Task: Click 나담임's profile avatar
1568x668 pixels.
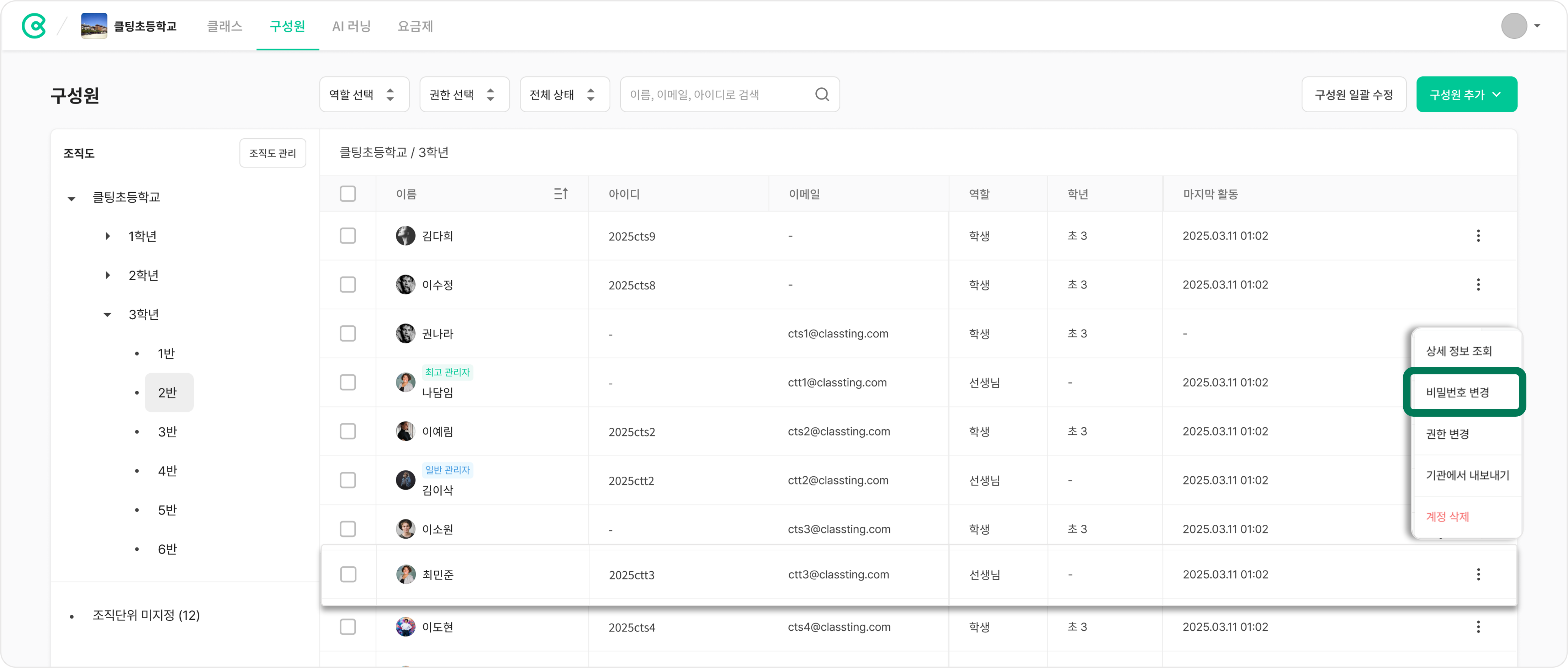Action: [406, 382]
